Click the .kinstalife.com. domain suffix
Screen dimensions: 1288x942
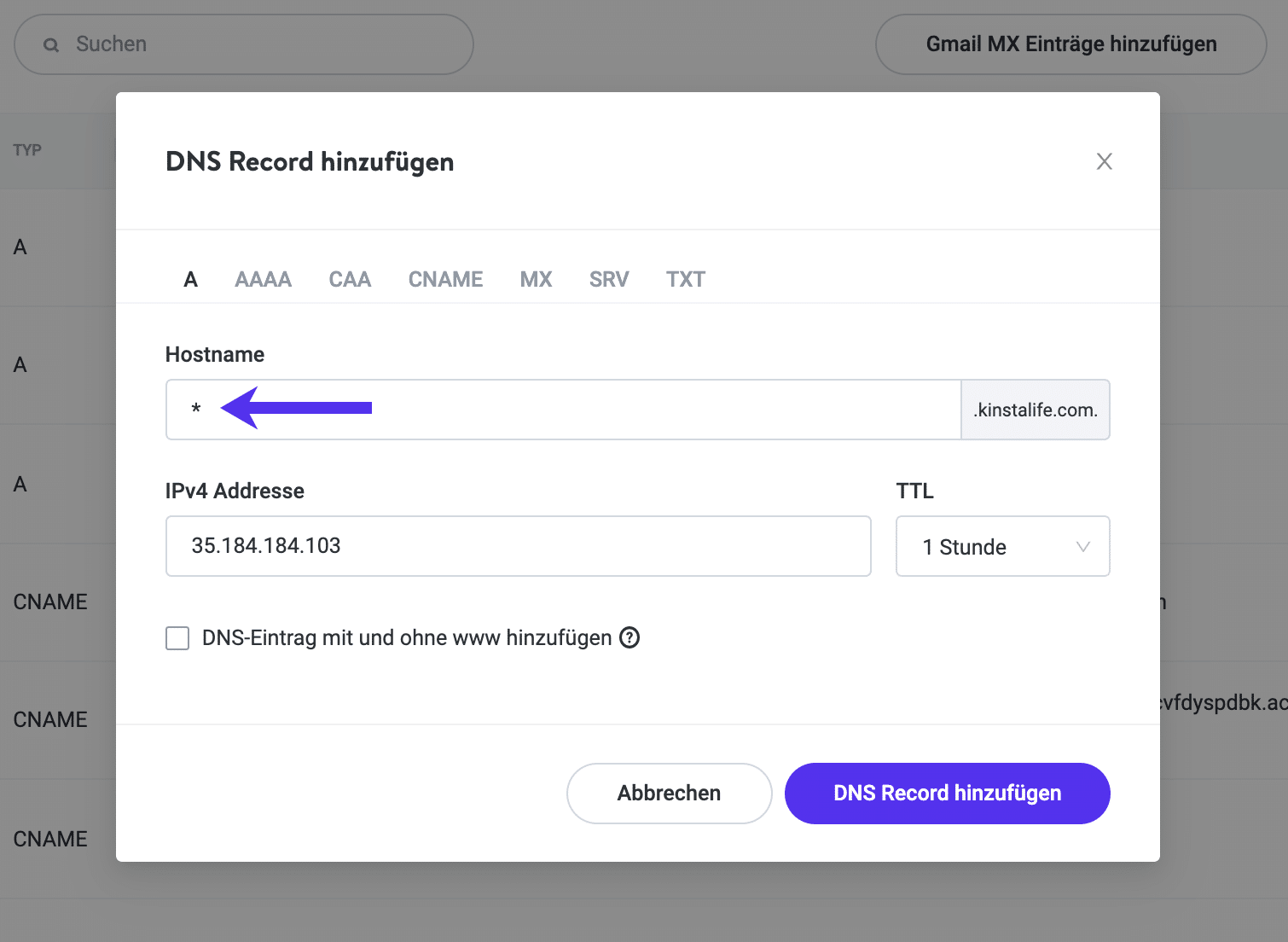coord(1035,410)
